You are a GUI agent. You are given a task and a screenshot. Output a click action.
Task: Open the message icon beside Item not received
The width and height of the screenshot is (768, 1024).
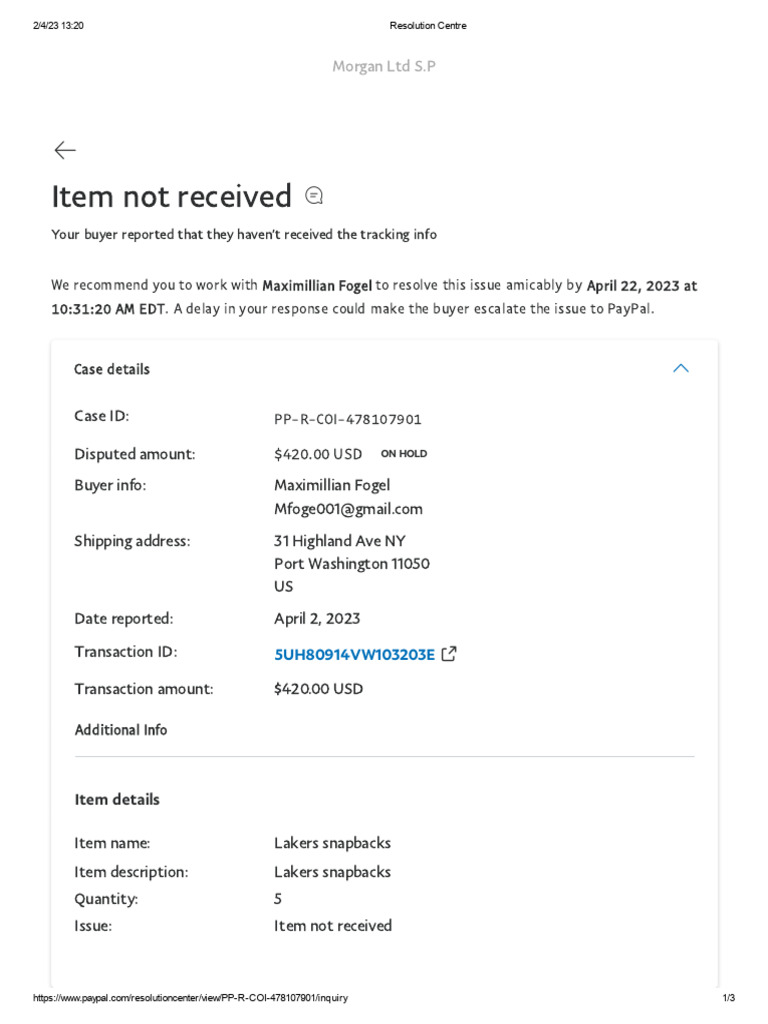314,196
